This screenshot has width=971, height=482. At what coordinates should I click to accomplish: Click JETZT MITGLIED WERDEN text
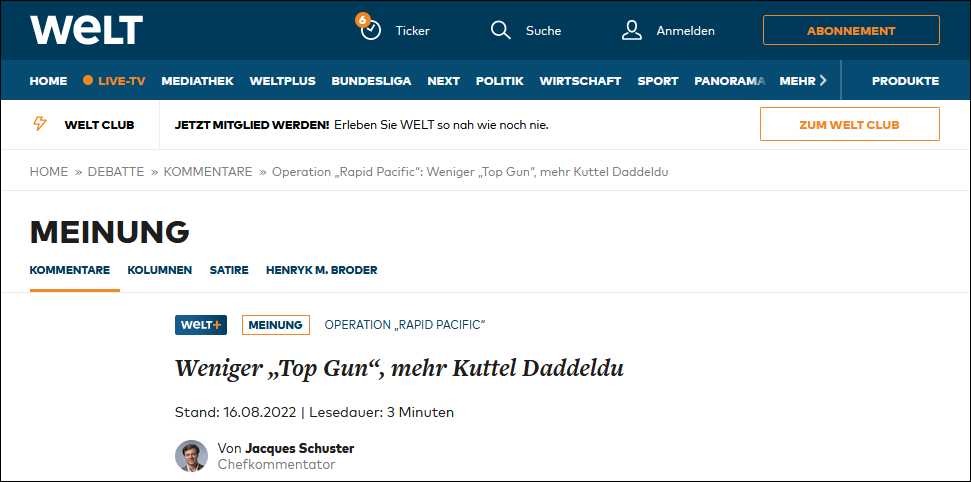[x=252, y=125]
